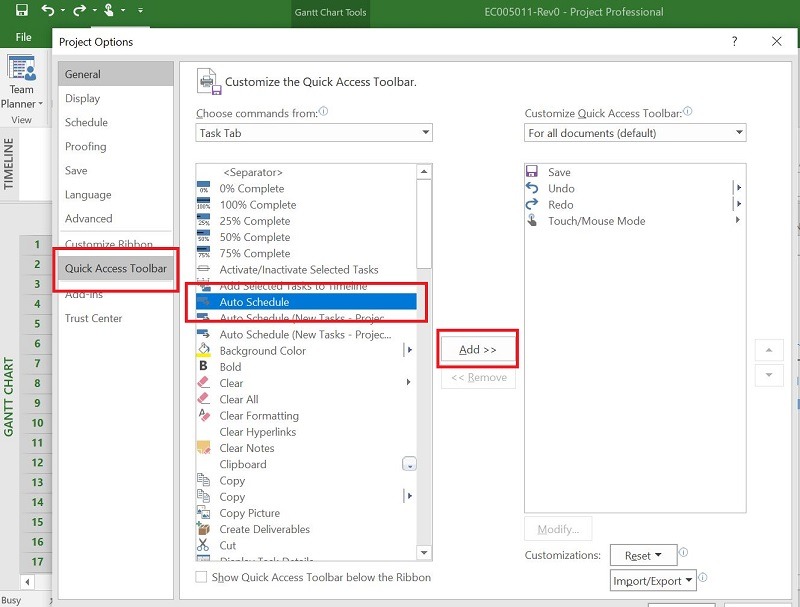800x607 pixels.
Task: Close the Project Options dialog
Action: click(x=777, y=41)
